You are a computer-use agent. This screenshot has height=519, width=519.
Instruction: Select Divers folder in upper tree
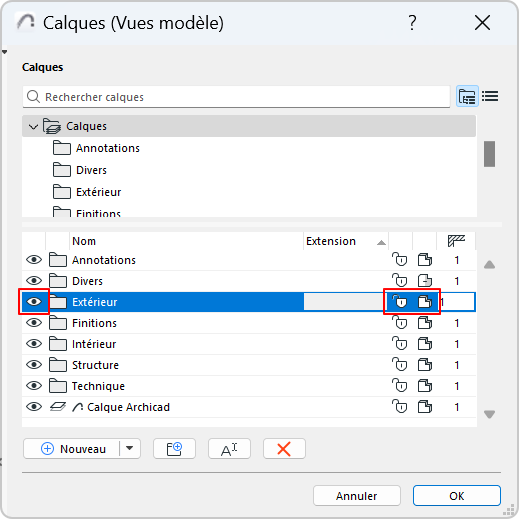(80, 170)
